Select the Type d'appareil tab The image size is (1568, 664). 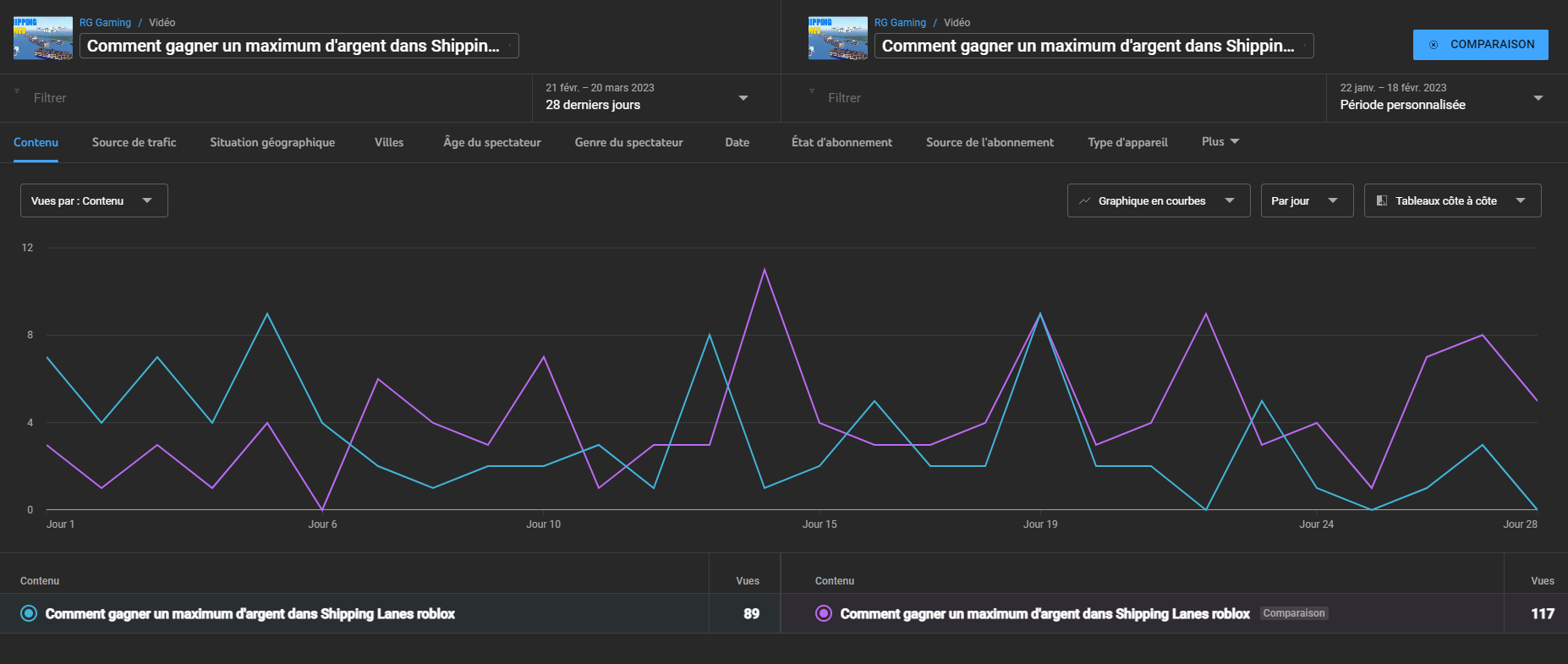coord(1127,142)
